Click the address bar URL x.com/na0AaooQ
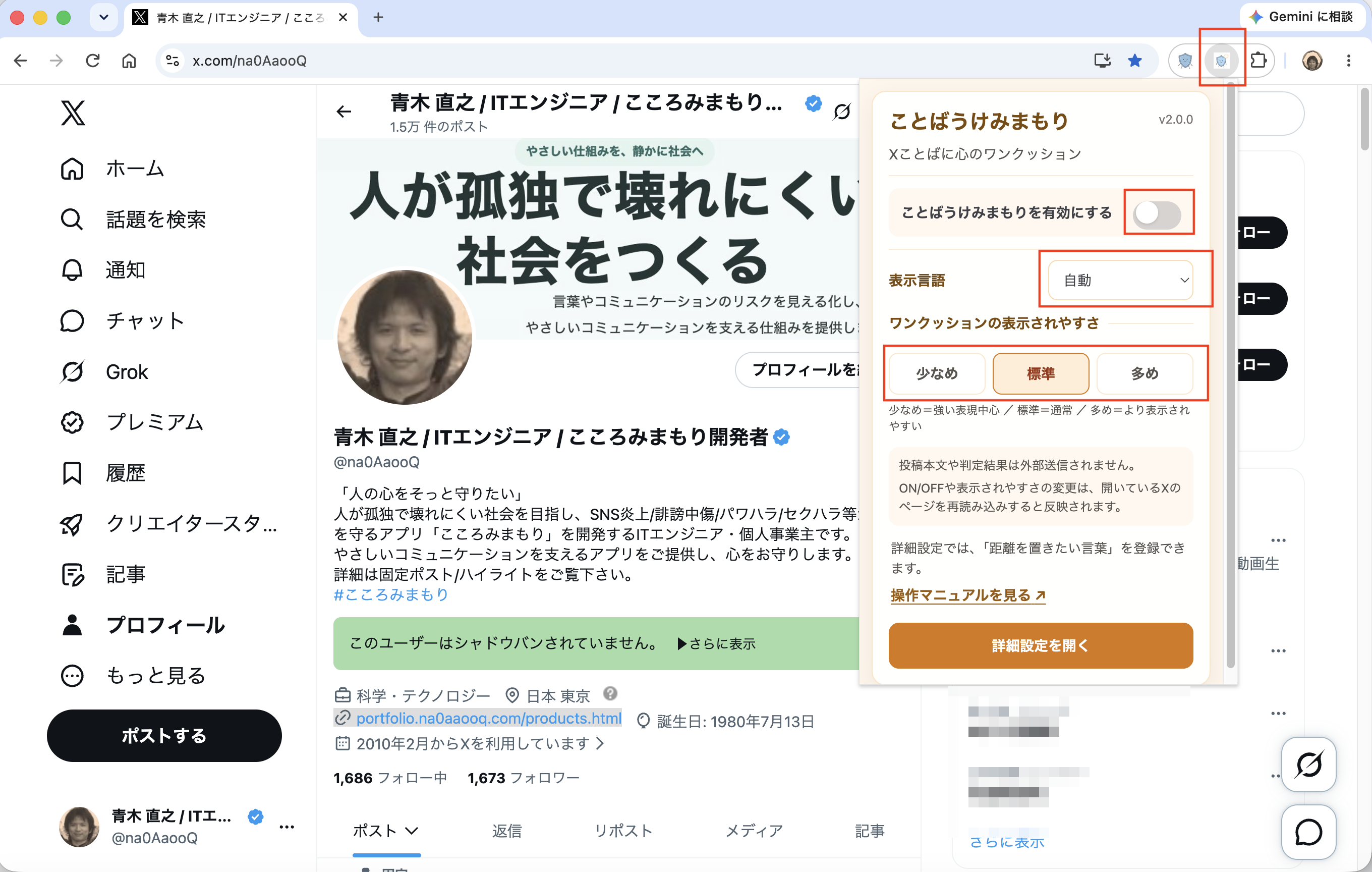This screenshot has height=872, width=1372. point(250,61)
